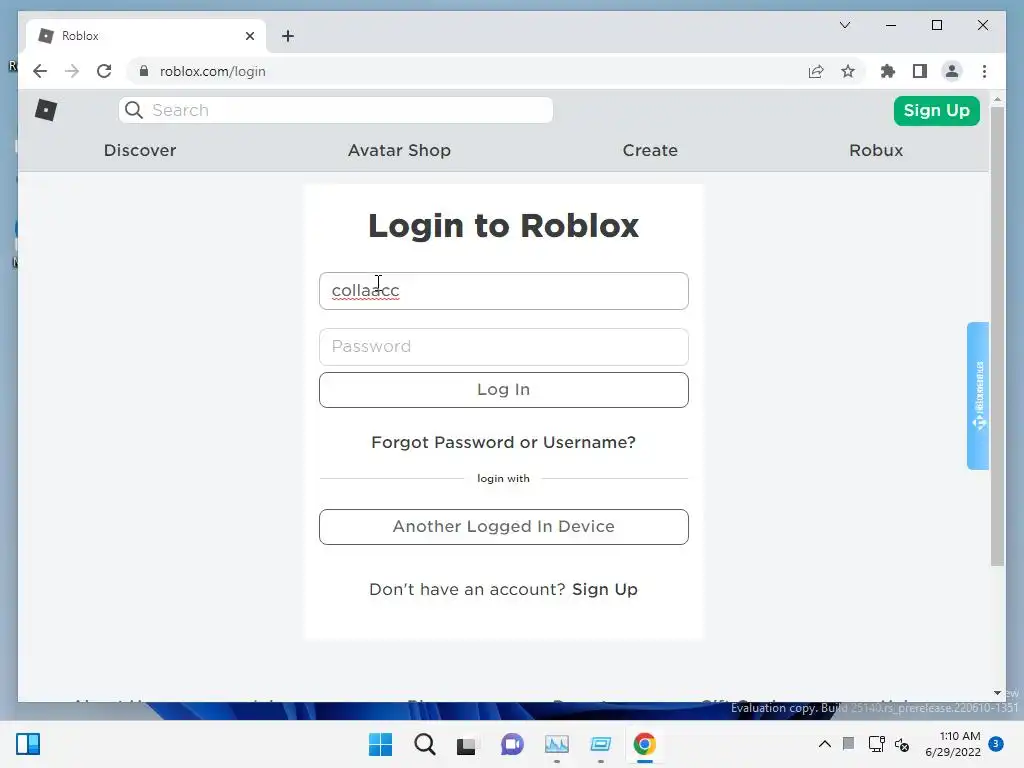The image size is (1024, 768).
Task: Click Forgot Password or Username link
Action: [504, 442]
